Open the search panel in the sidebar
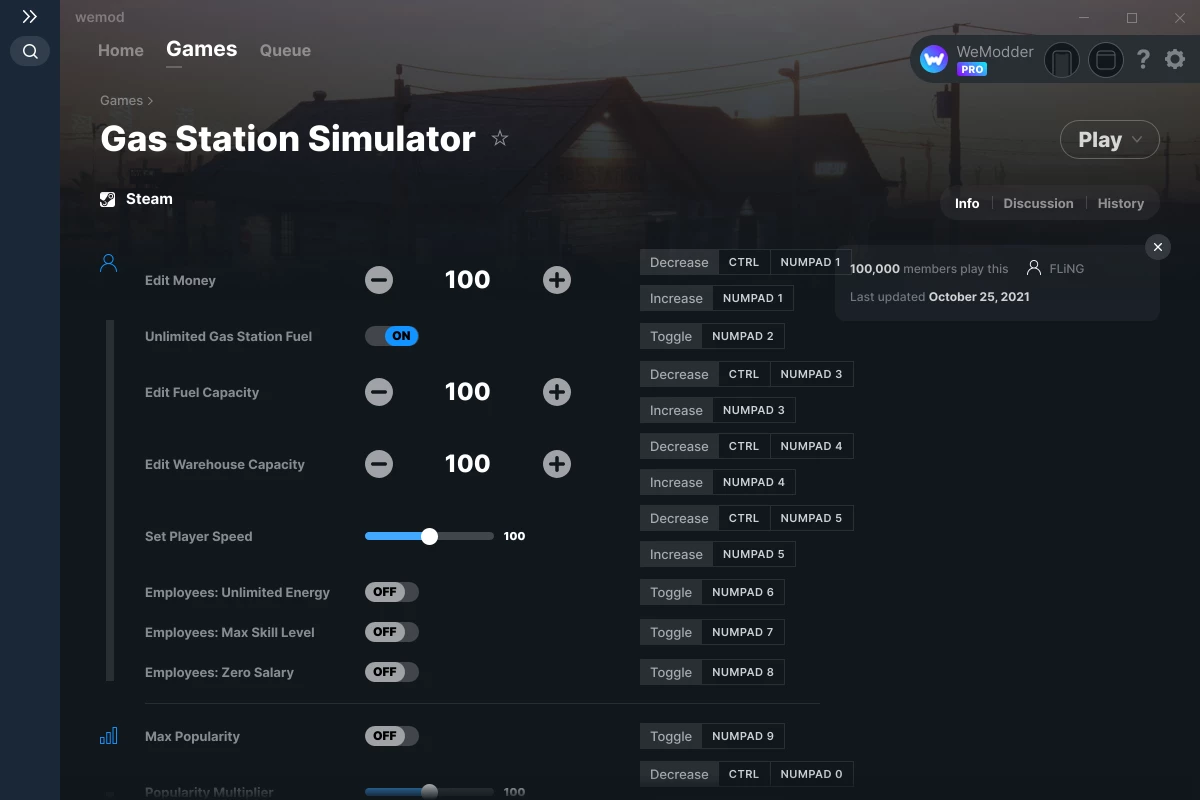This screenshot has width=1200, height=800. click(29, 51)
